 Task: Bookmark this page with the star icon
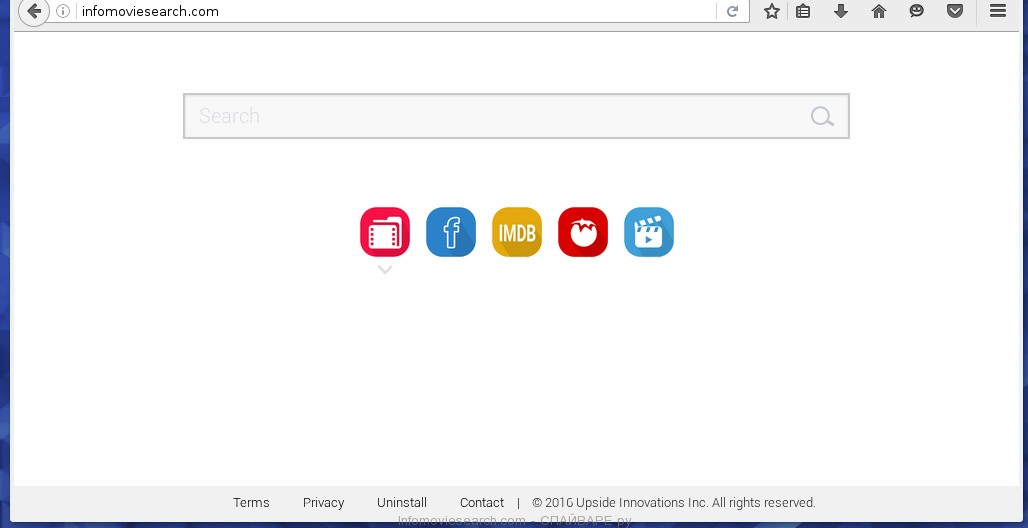pos(772,11)
